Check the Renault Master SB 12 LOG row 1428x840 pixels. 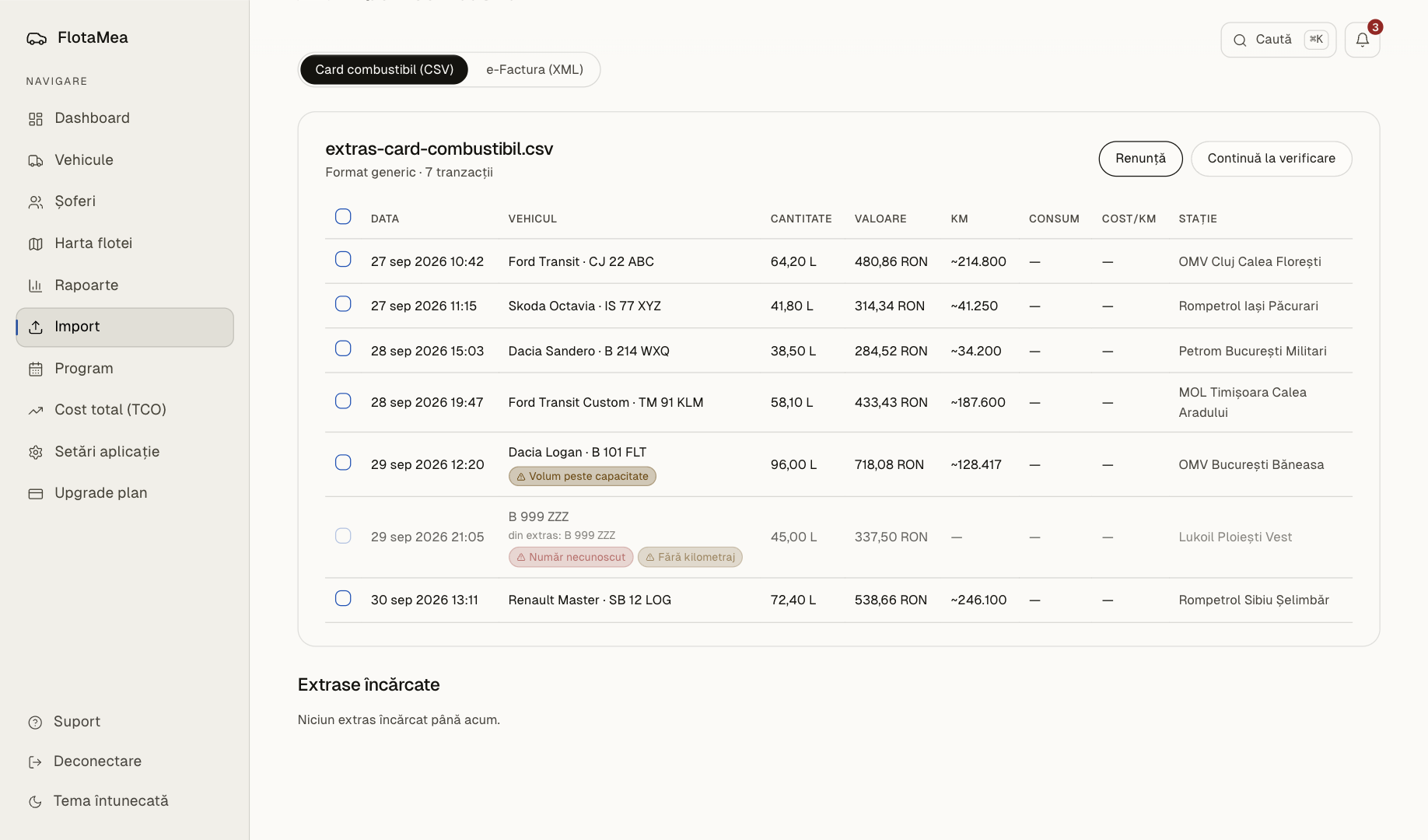click(x=343, y=598)
